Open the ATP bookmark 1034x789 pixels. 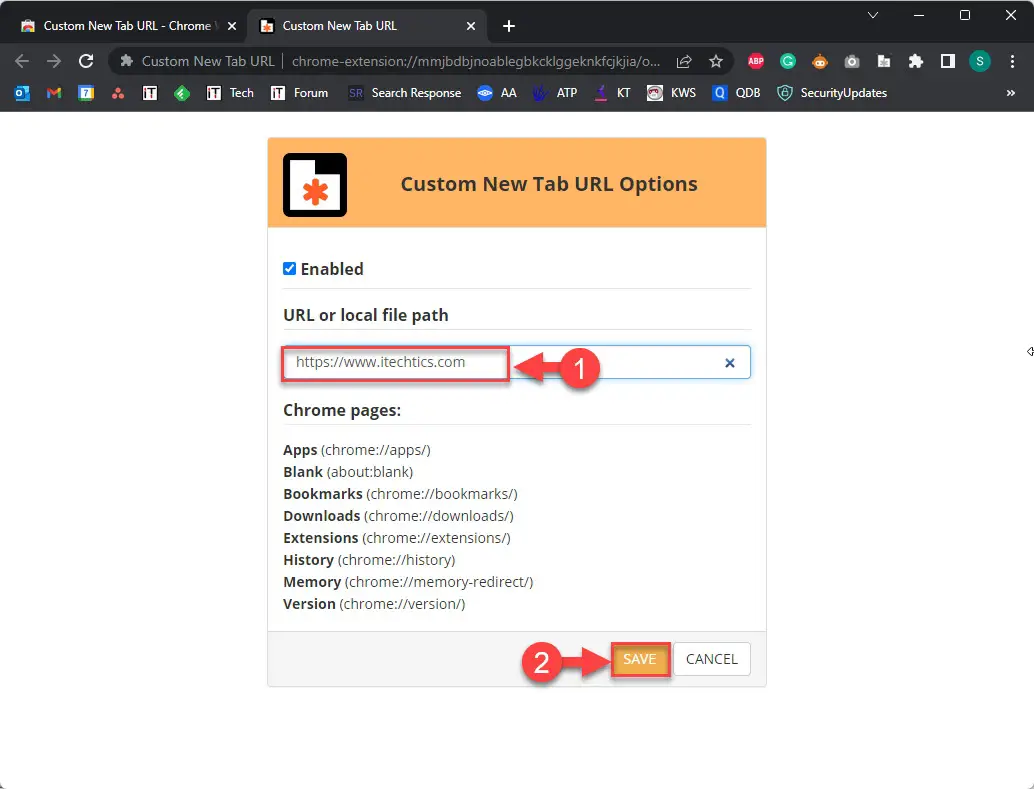coord(555,93)
